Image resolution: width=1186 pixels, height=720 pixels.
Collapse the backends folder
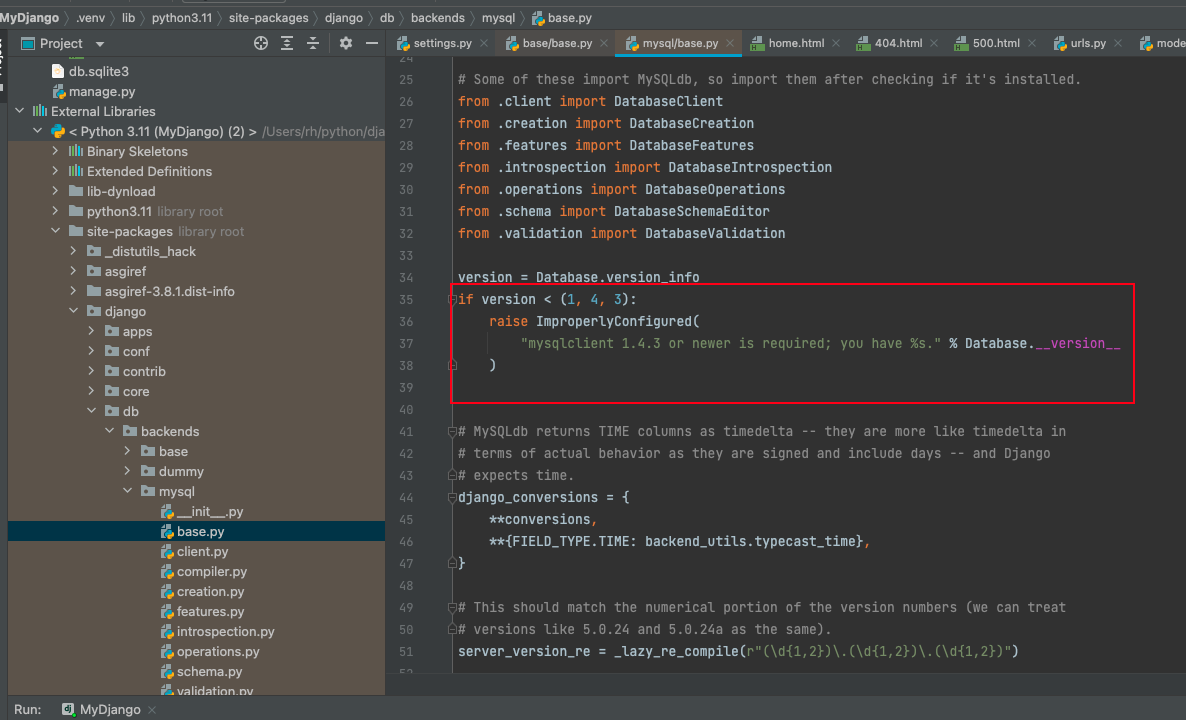(110, 431)
